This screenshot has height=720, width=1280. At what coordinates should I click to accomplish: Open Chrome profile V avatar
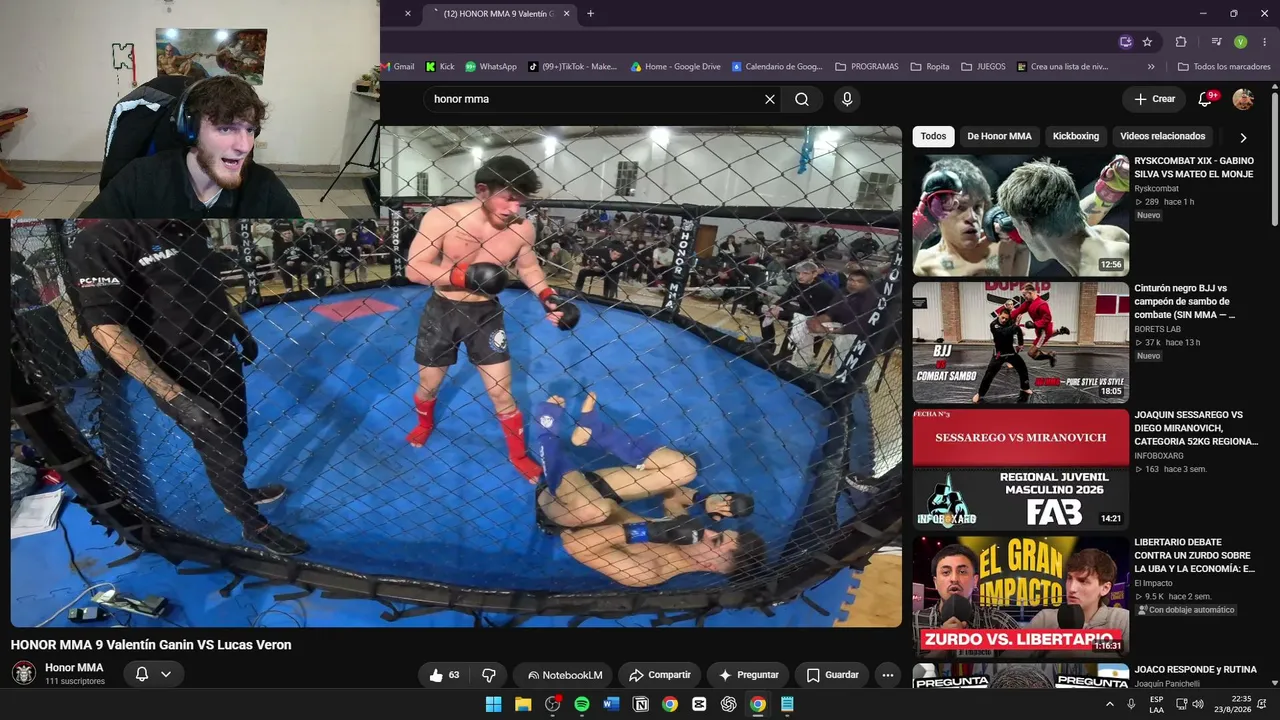pos(1240,42)
